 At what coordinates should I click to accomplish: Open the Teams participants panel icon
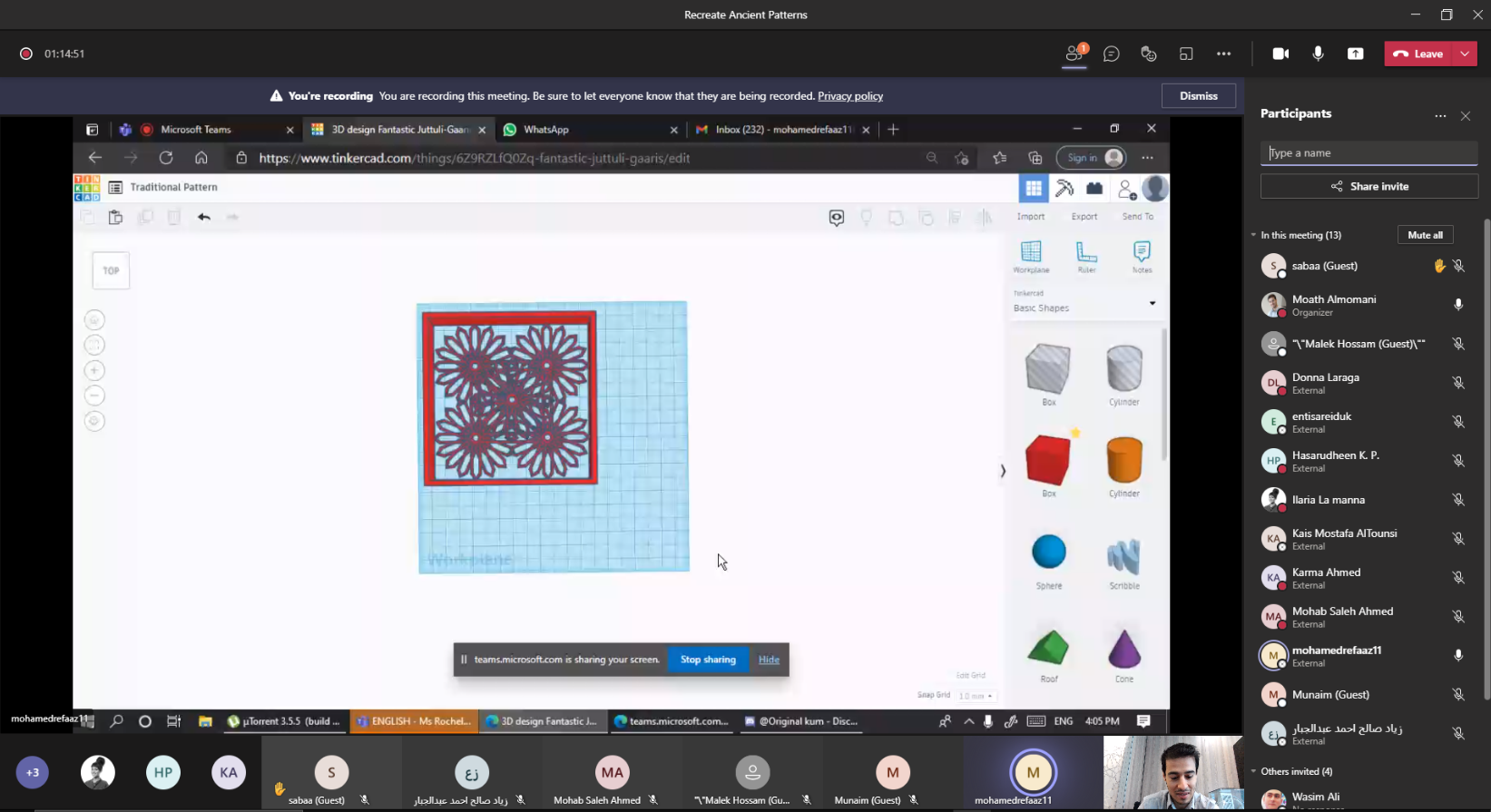(1074, 54)
